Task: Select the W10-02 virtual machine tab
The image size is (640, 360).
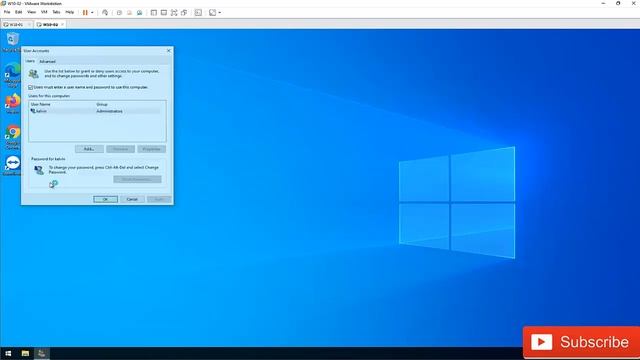Action: click(50, 24)
